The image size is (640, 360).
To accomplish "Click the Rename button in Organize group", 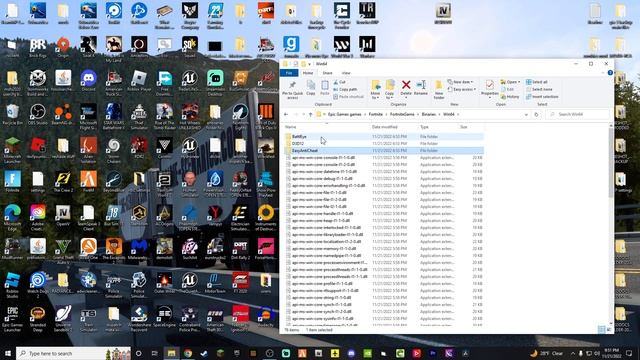I will click(421, 88).
